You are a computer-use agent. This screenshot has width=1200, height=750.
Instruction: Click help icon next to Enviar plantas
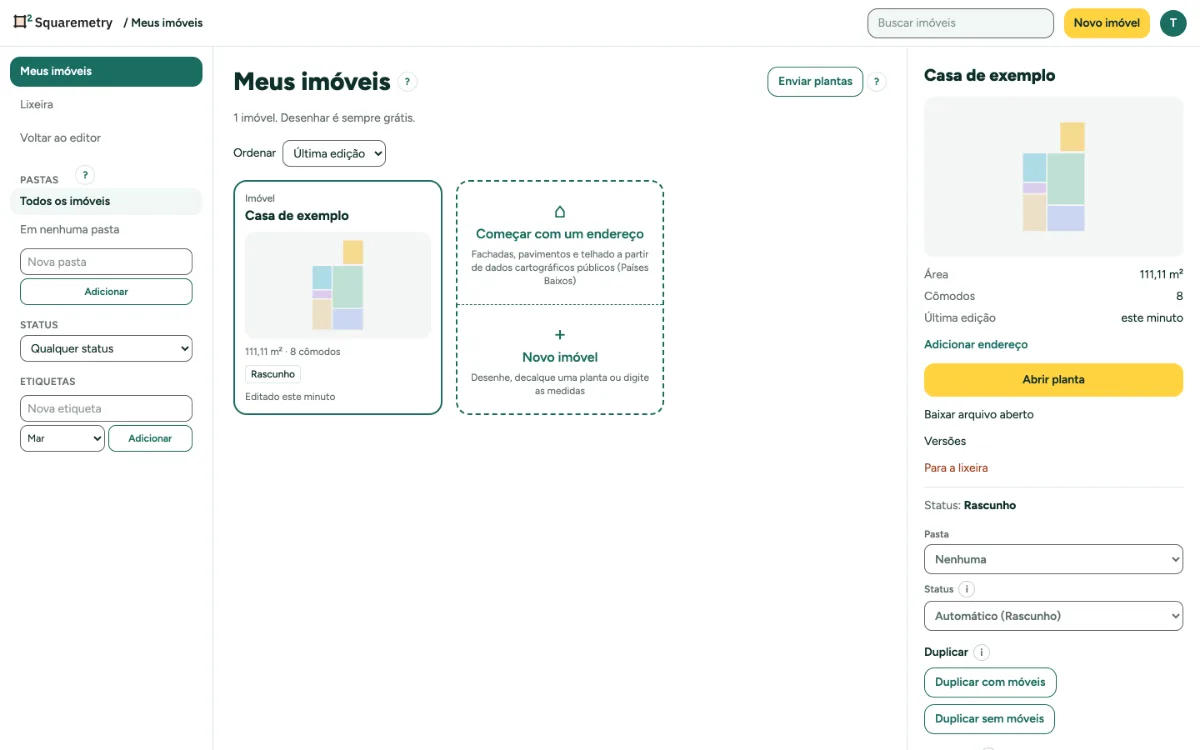(877, 82)
